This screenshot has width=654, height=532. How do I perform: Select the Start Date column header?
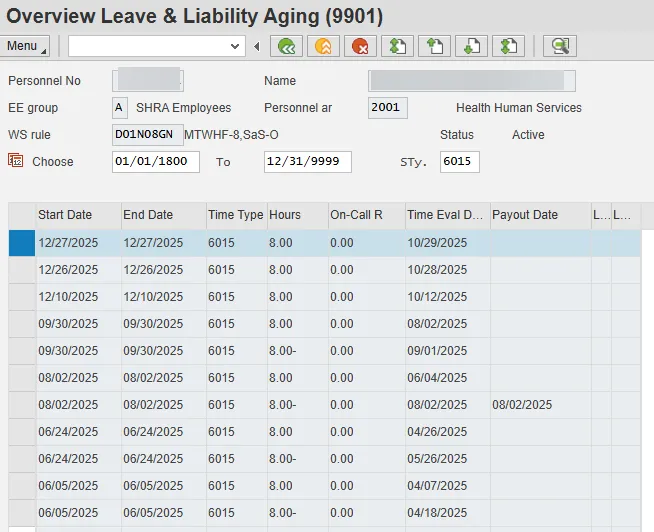(x=77, y=215)
